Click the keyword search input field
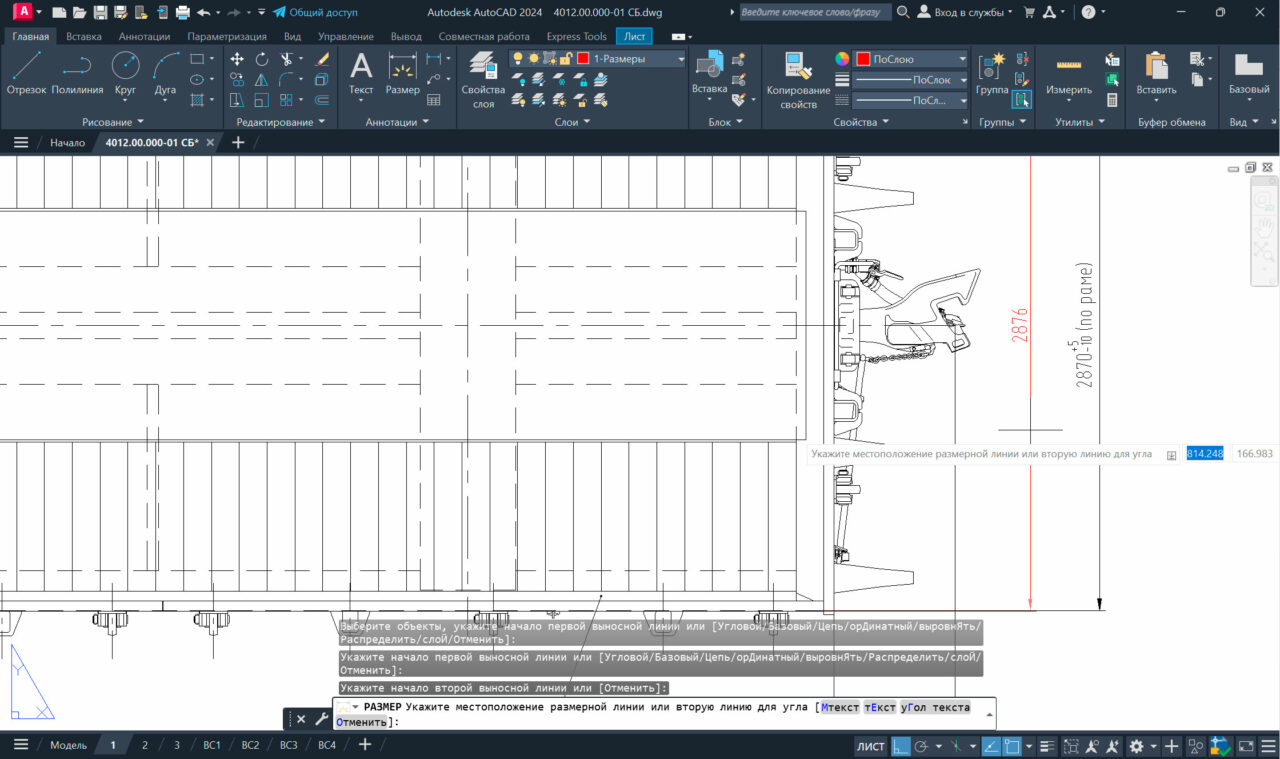 coord(815,12)
